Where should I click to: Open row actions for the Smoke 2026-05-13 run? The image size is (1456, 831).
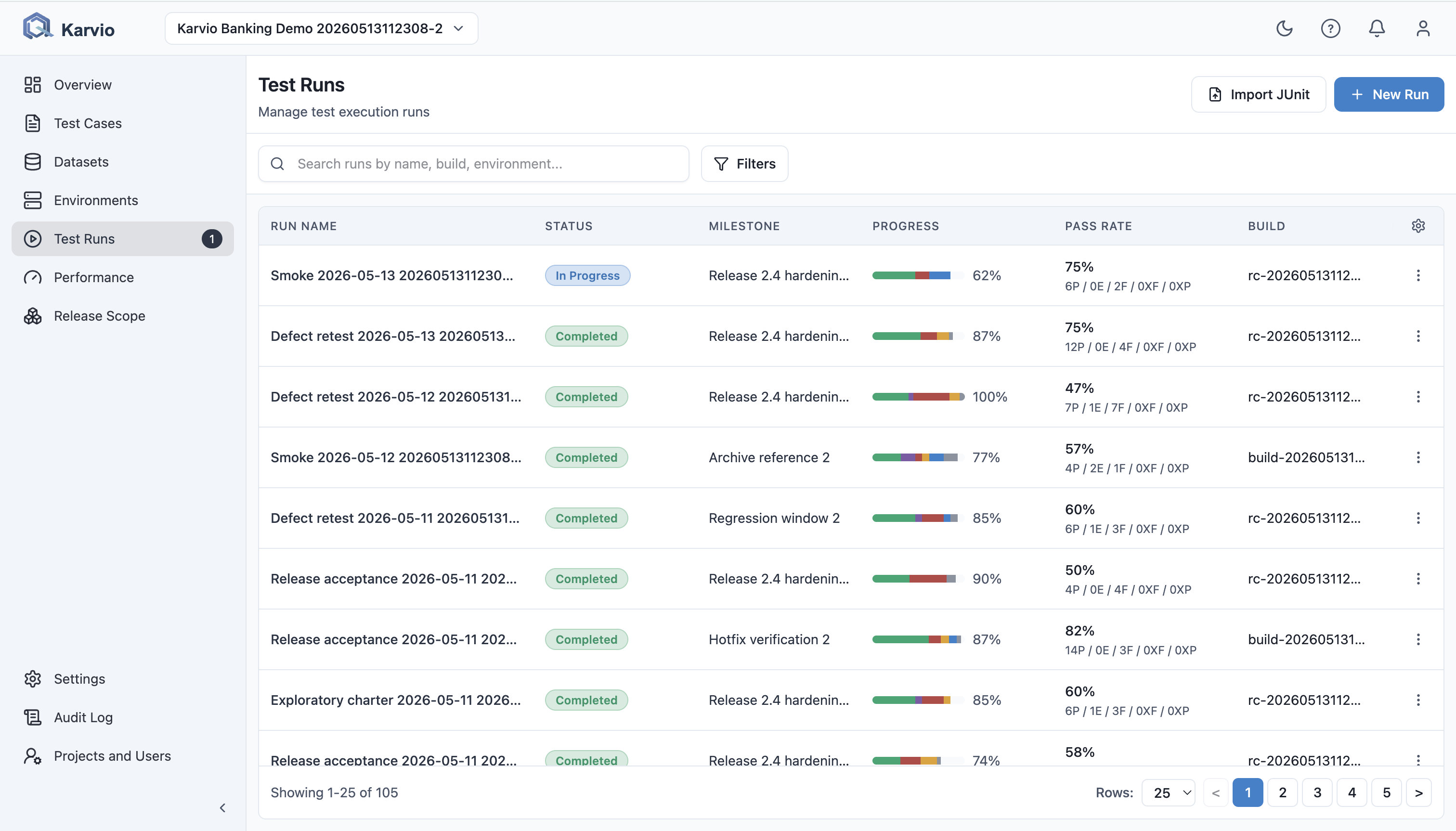click(1418, 276)
